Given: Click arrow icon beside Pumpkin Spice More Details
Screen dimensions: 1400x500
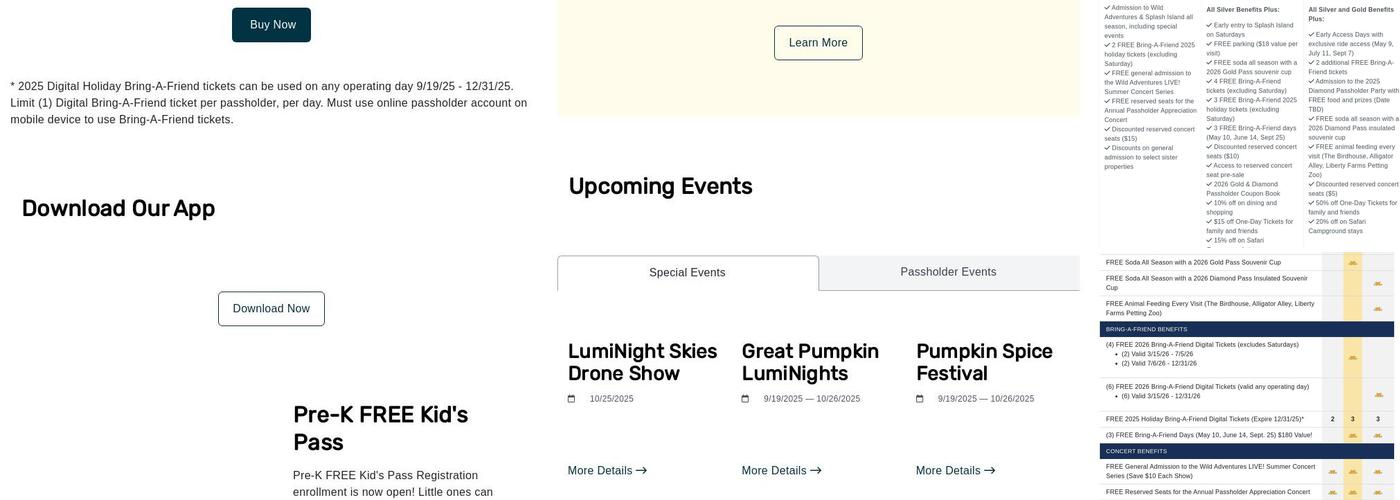Looking at the screenshot, I should (990, 471).
